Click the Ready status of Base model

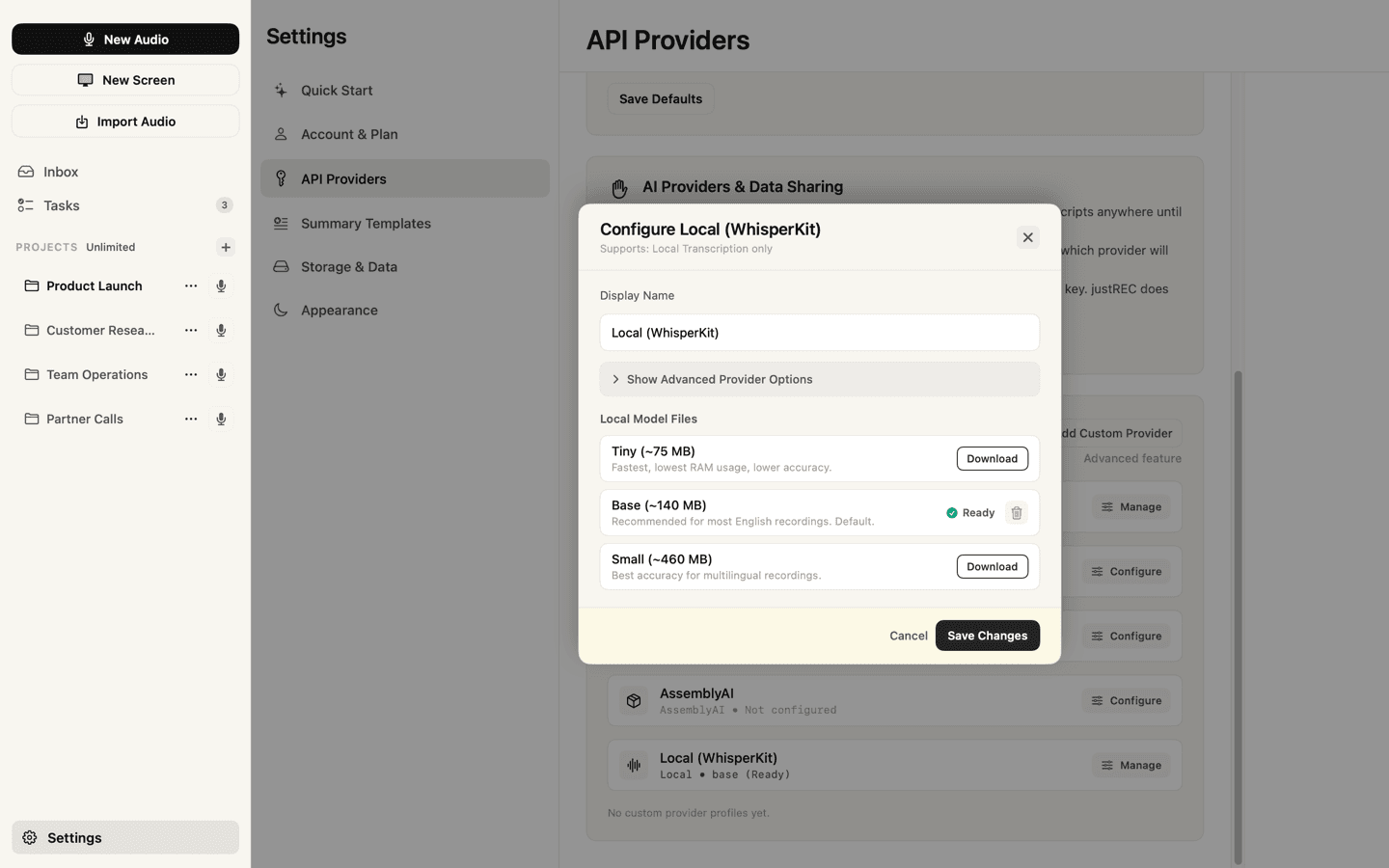[x=970, y=513]
